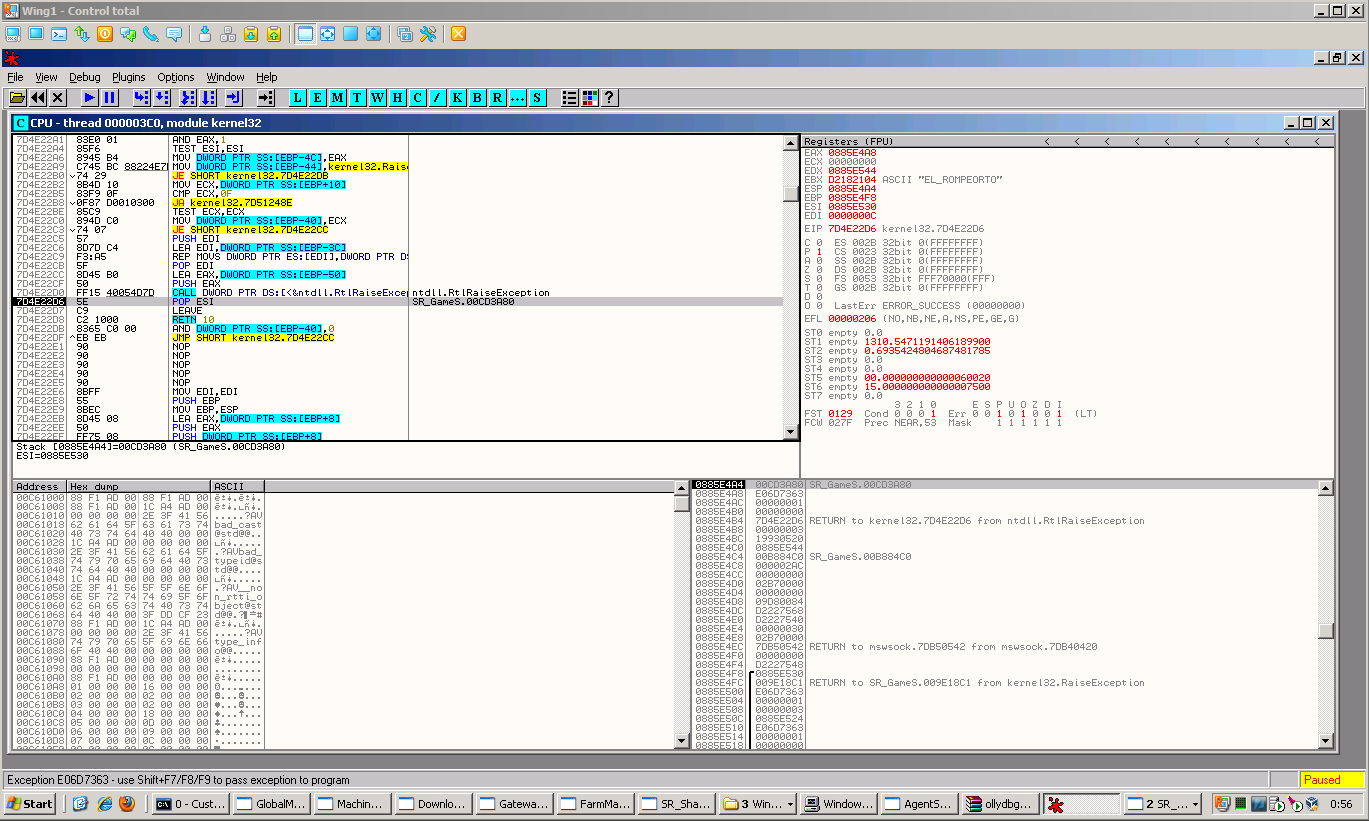
Task: Show Source with the S button
Action: (x=538, y=97)
